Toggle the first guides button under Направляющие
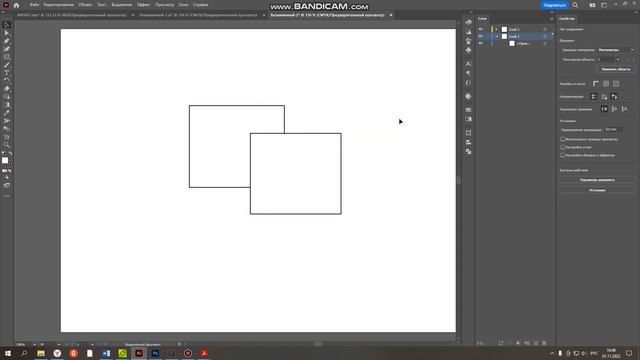The height and width of the screenshot is (360, 640). 594,97
